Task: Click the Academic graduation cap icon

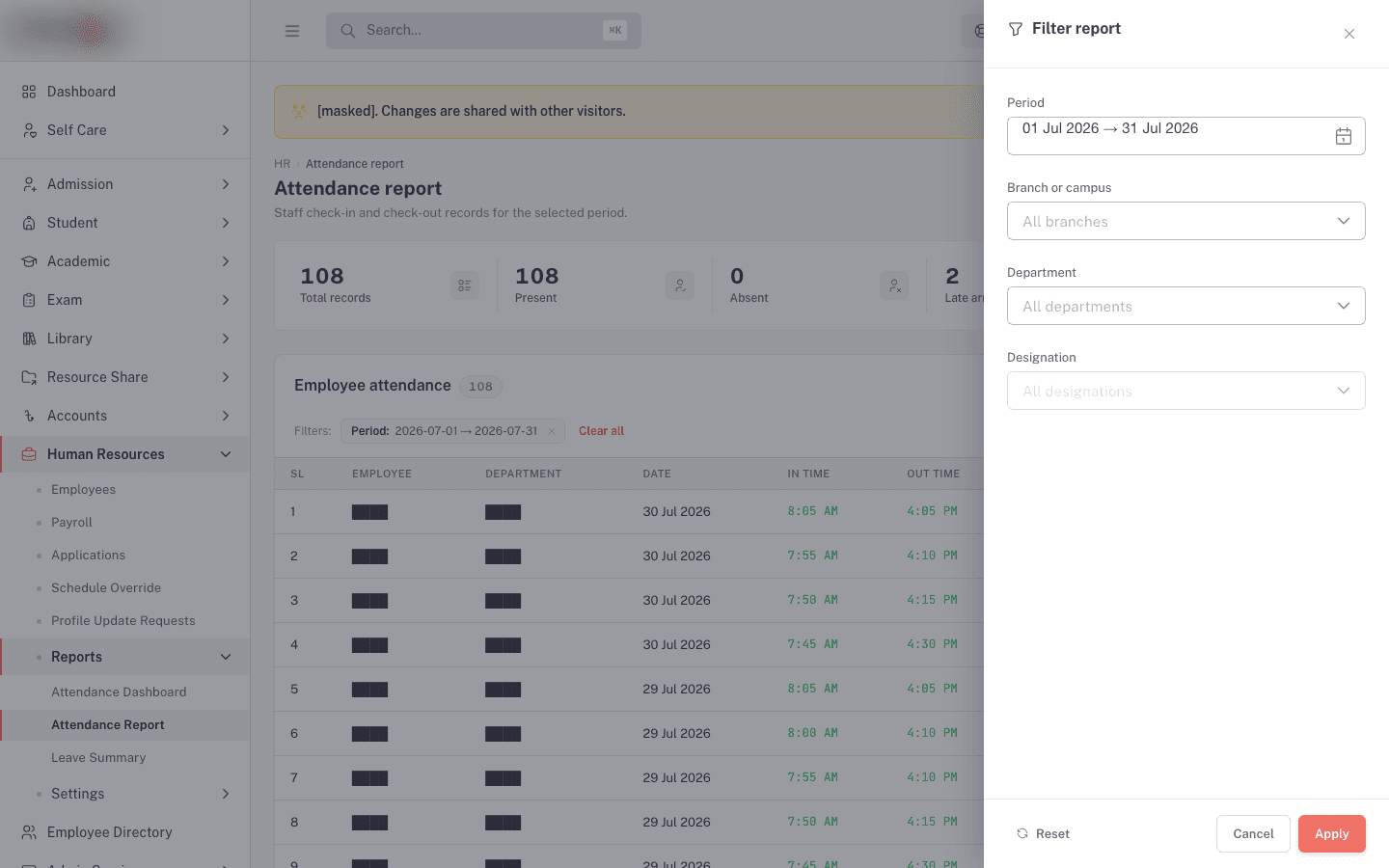Action: coord(29,261)
